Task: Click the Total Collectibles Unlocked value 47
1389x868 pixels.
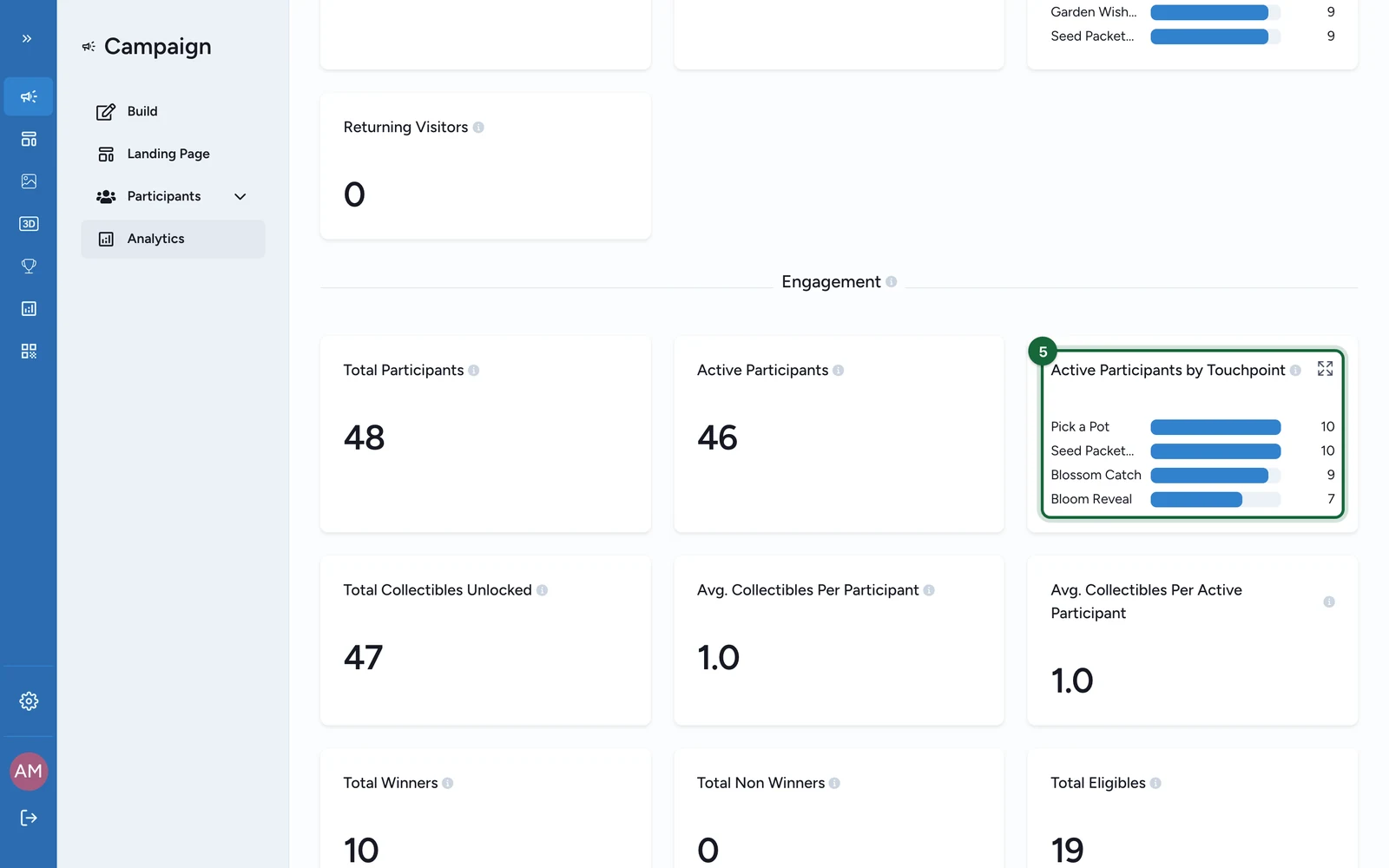Action: coord(363,658)
